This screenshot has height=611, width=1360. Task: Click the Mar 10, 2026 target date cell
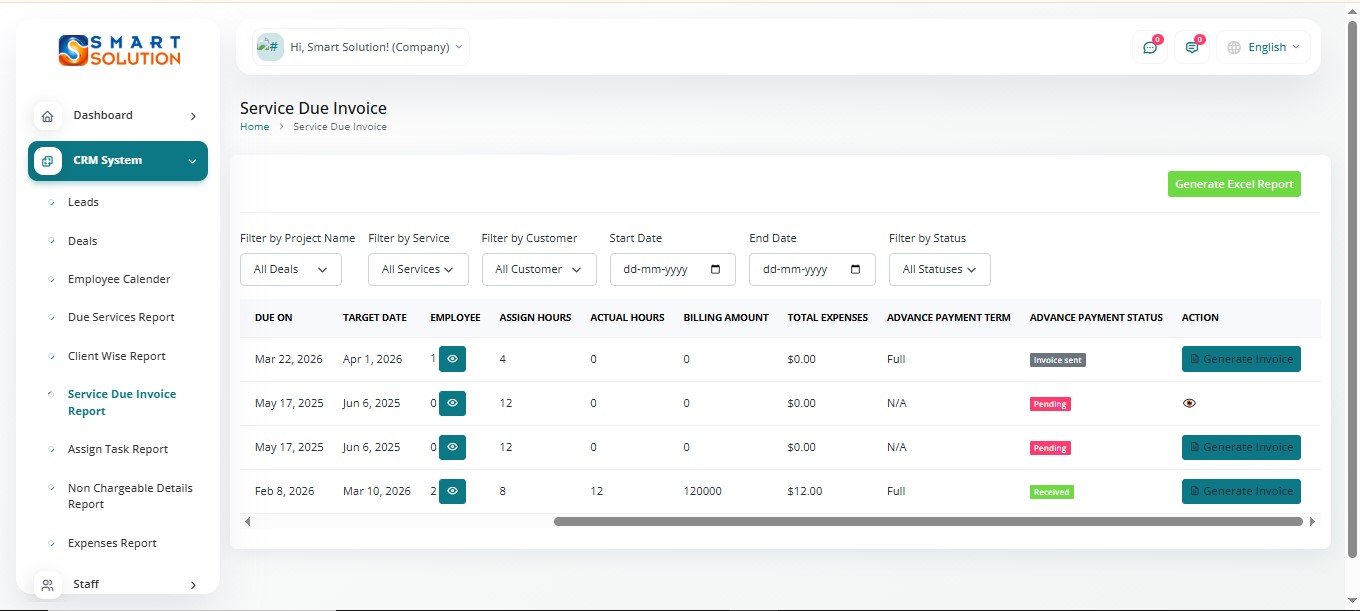click(x=377, y=491)
